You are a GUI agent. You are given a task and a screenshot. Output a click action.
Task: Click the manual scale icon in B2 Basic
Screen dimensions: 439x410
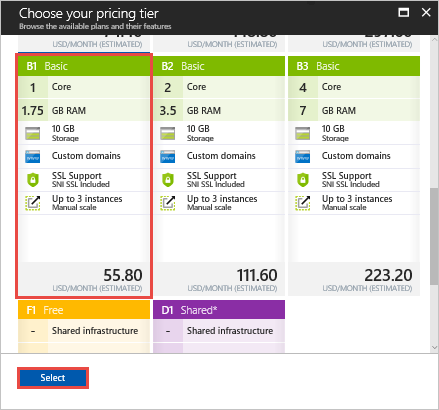[x=168, y=203]
